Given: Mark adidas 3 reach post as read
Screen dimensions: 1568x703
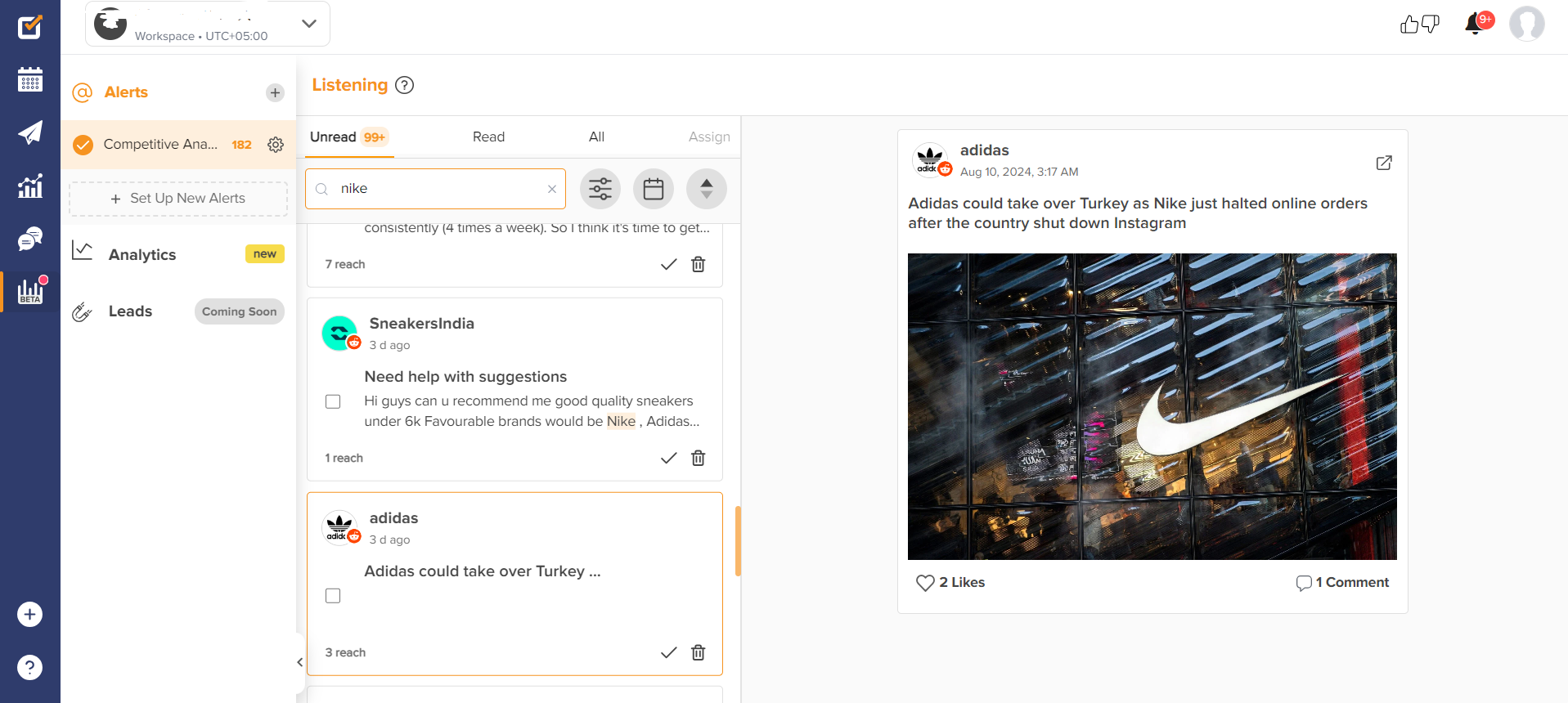Looking at the screenshot, I should point(668,652).
